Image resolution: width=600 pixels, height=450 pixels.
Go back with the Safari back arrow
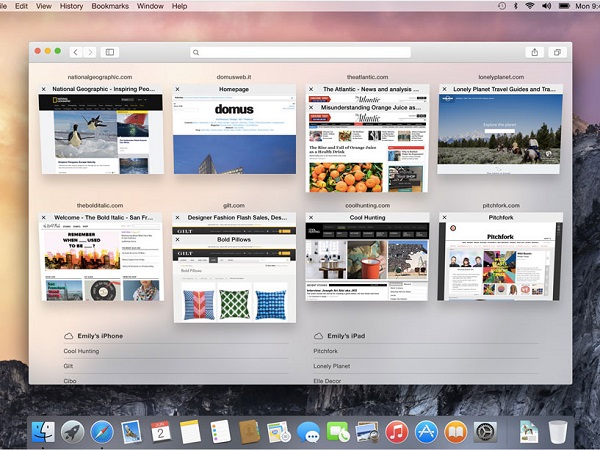click(x=76, y=52)
